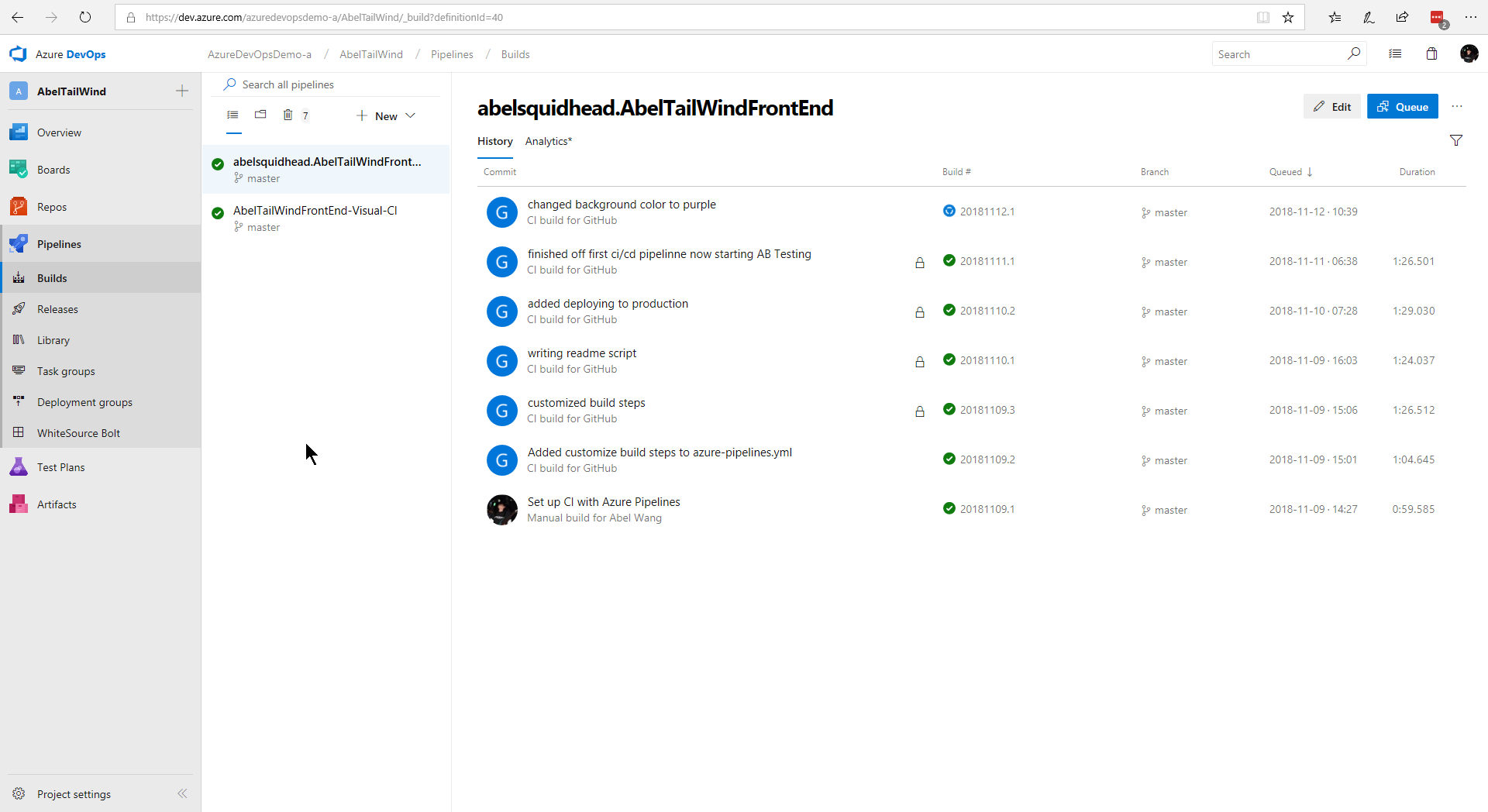Click the top Search box
Screen dimensions: 1488x812
1289,54
